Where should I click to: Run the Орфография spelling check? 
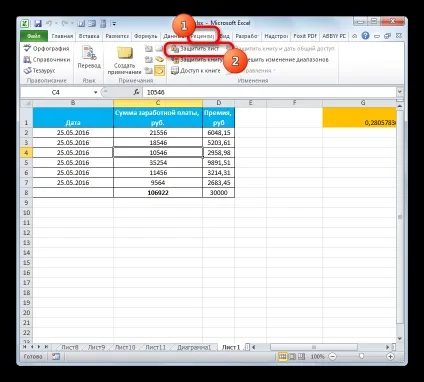click(46, 49)
